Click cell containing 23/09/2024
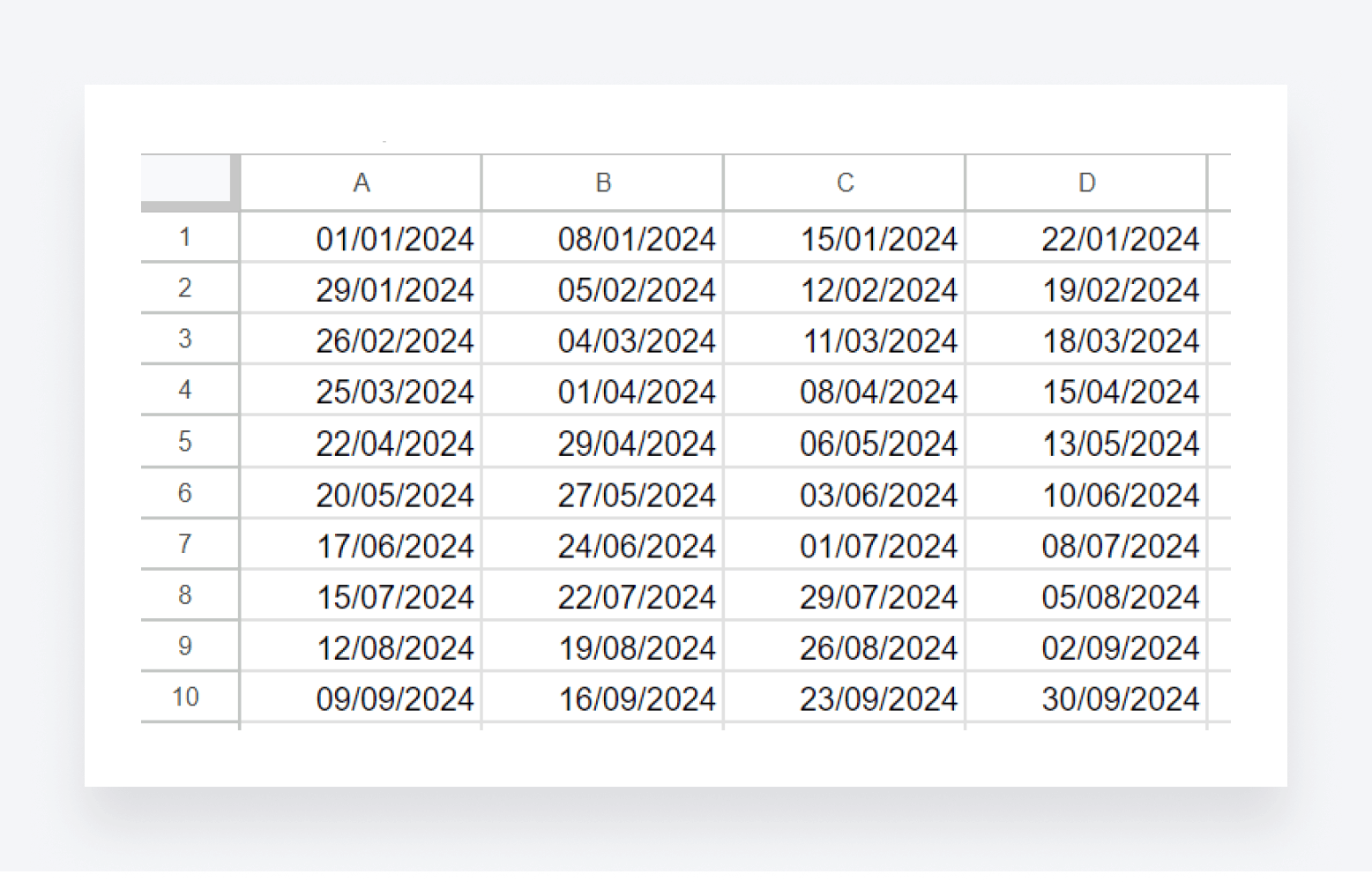The image size is (1372, 882). [845, 697]
